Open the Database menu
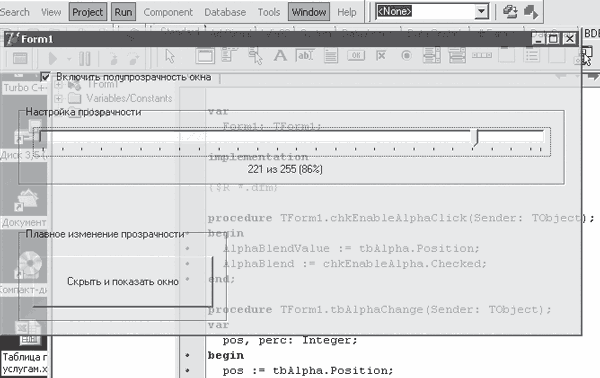Image resolution: width=600 pixels, height=378 pixels. coord(225,12)
